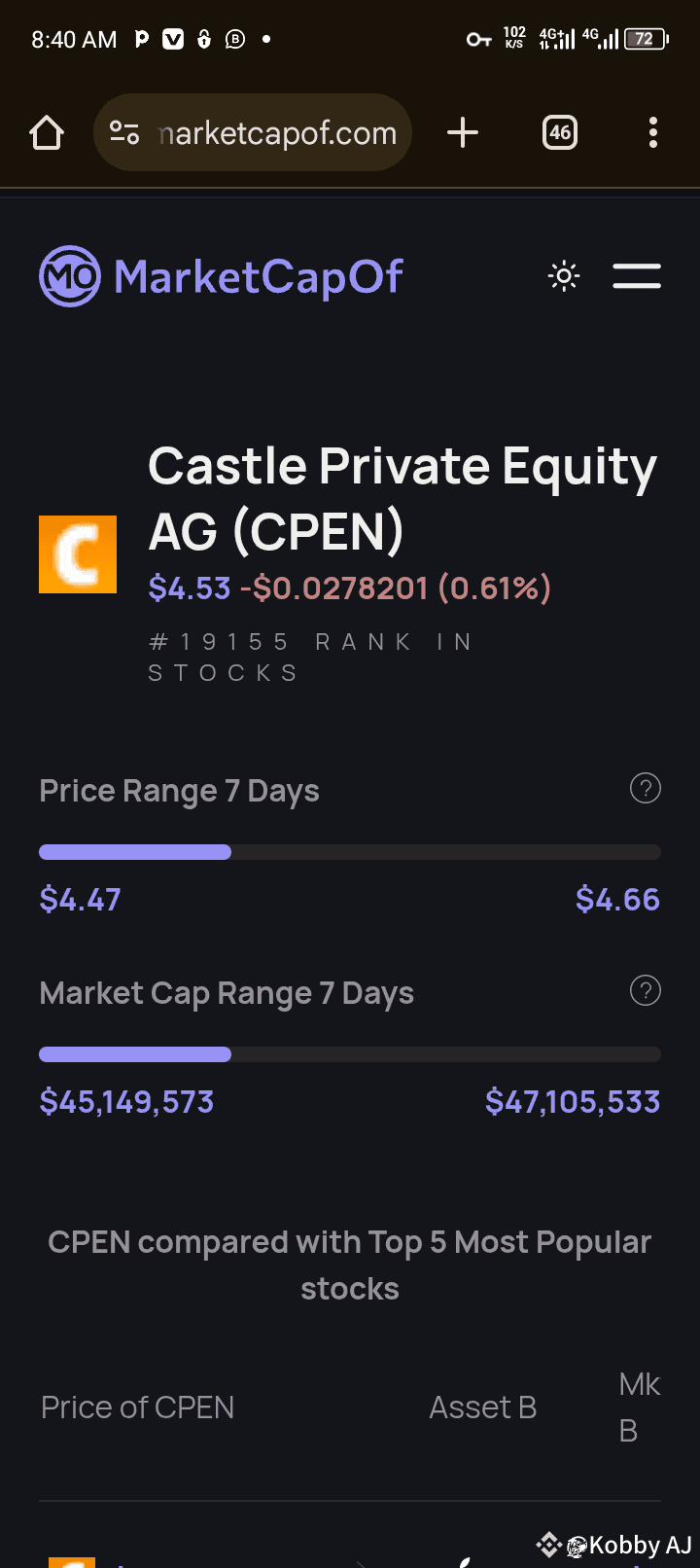The image size is (700, 1568).
Task: Click the Market Cap Range progress bar
Action: tap(350, 1054)
